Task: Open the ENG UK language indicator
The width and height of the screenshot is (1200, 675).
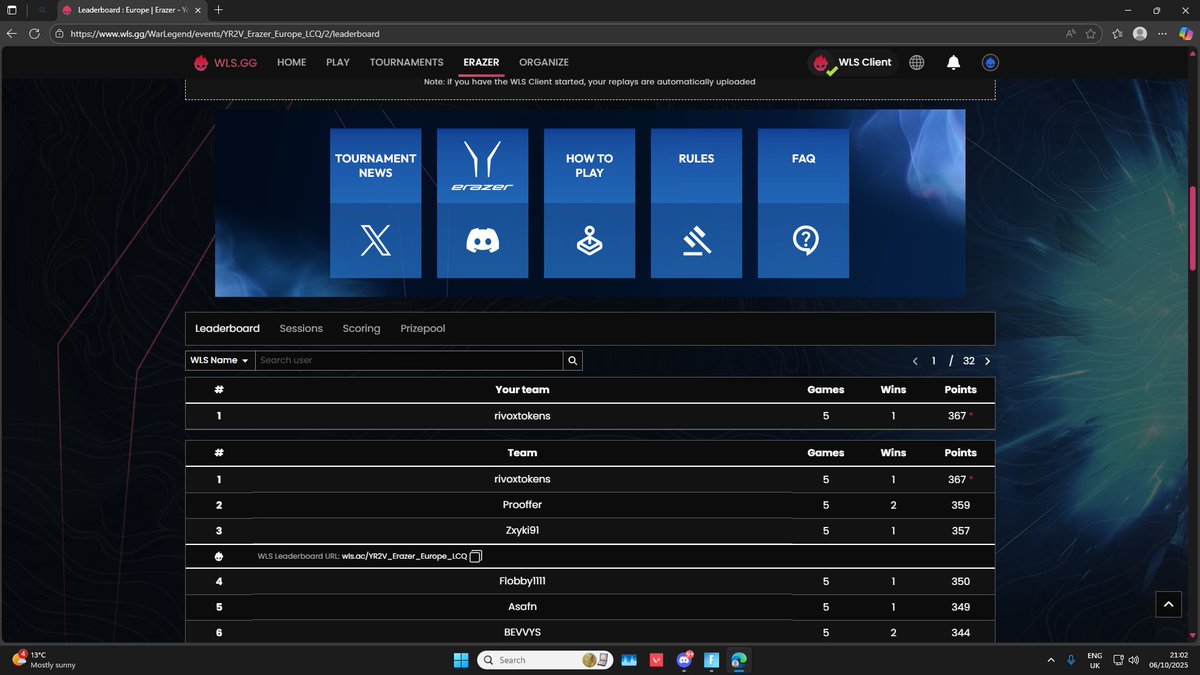Action: point(1097,660)
